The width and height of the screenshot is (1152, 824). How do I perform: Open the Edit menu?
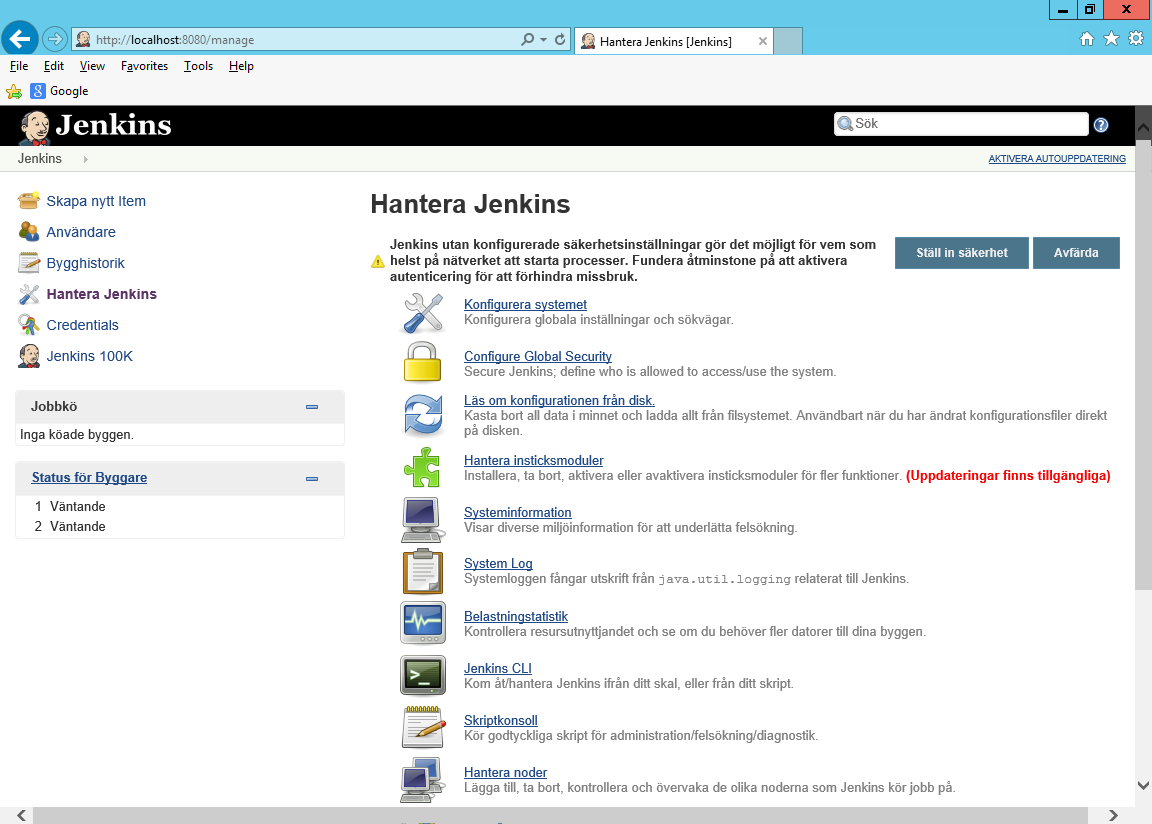point(54,66)
